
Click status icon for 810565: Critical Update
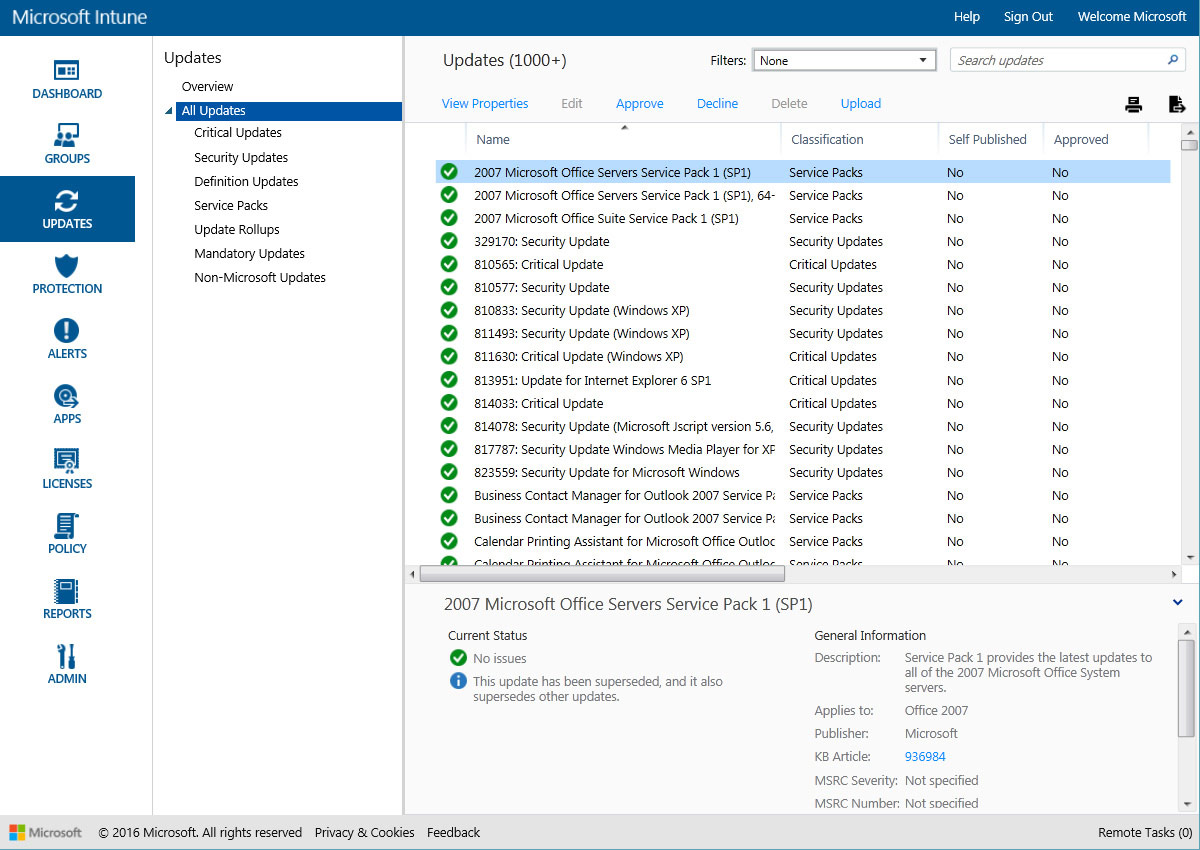tap(449, 264)
